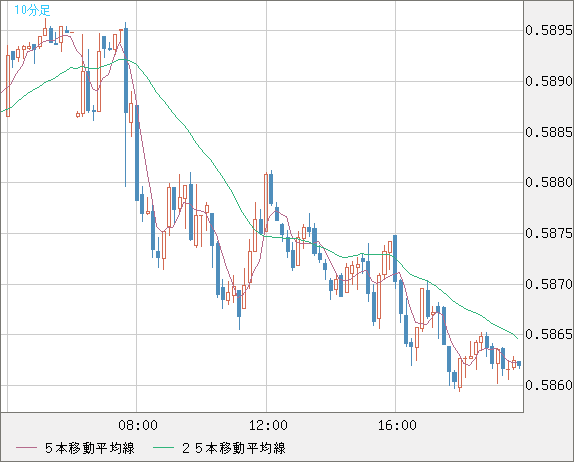Viewport: 574px width, 462px height.
Task: Click the 0.5880 price axis label
Action: 549,182
